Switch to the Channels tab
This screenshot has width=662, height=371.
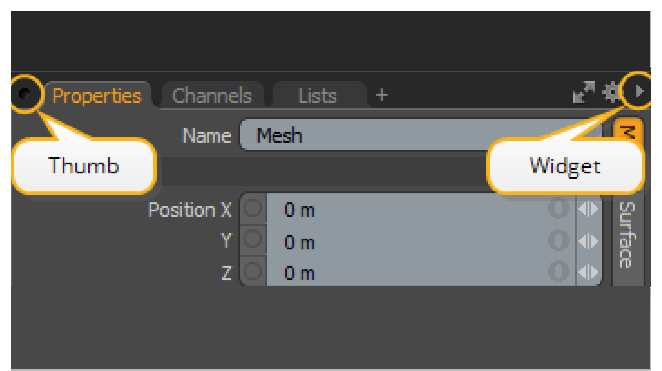click(x=212, y=95)
